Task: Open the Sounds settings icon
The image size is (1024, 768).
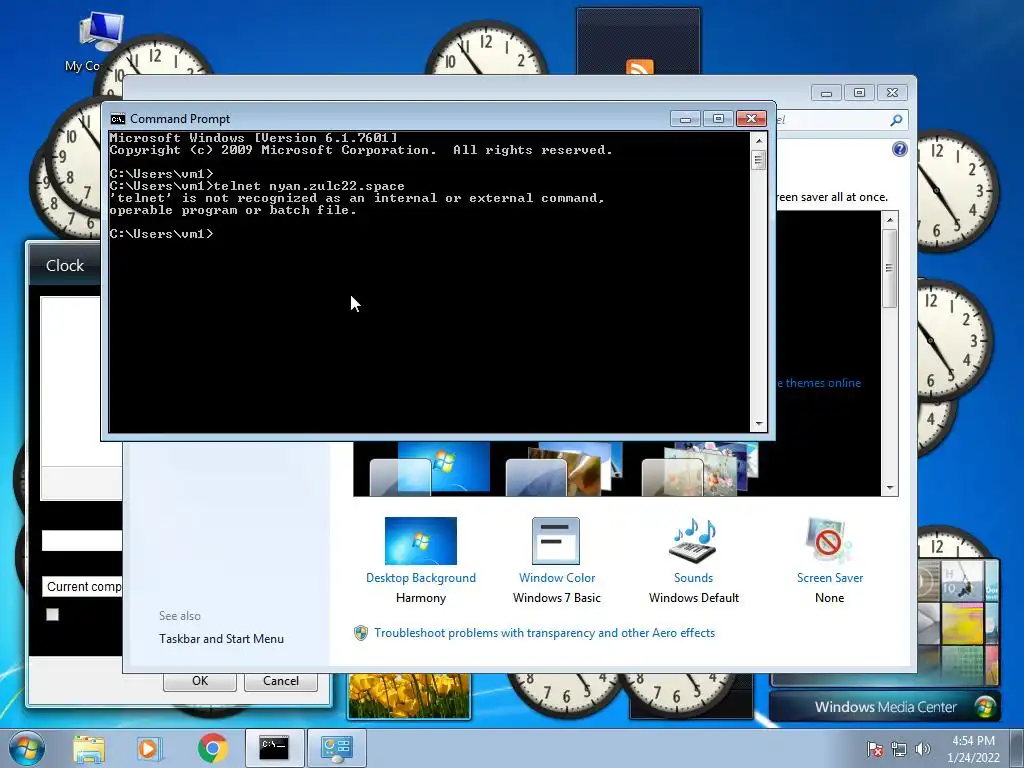Action: point(693,541)
